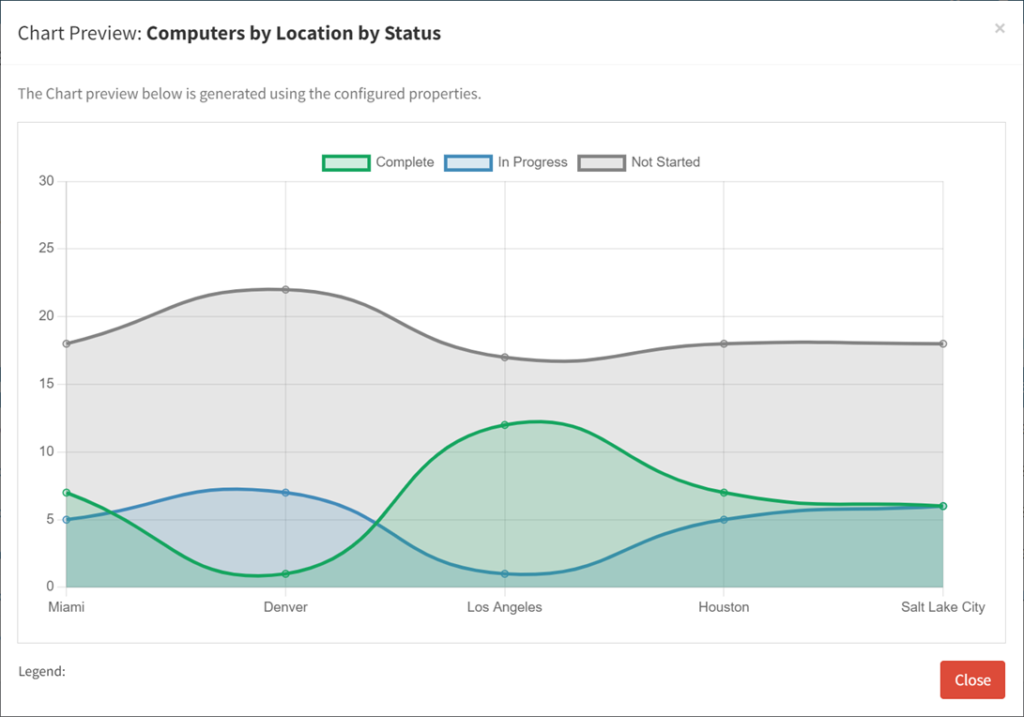Click the X to dismiss the dialog

pyautogui.click(x=999, y=28)
